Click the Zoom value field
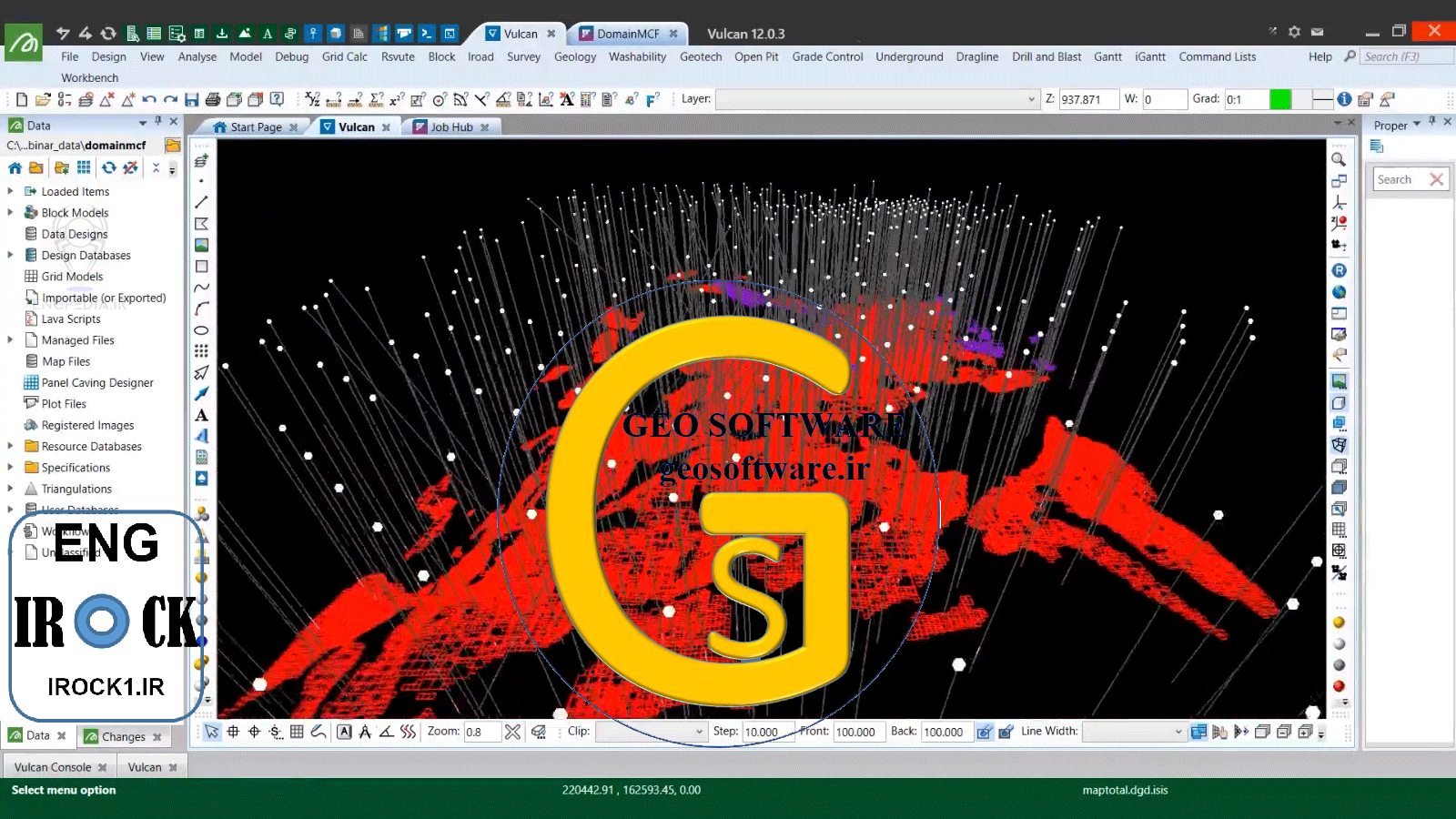This screenshot has width=1456, height=819. (481, 732)
